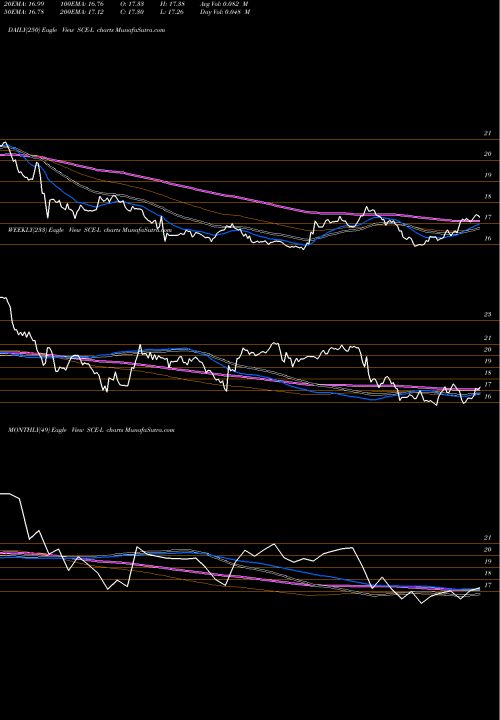Image resolution: width=500 pixels, height=720 pixels.
Task: Click the low price L: 17.26
Action: point(172,12)
